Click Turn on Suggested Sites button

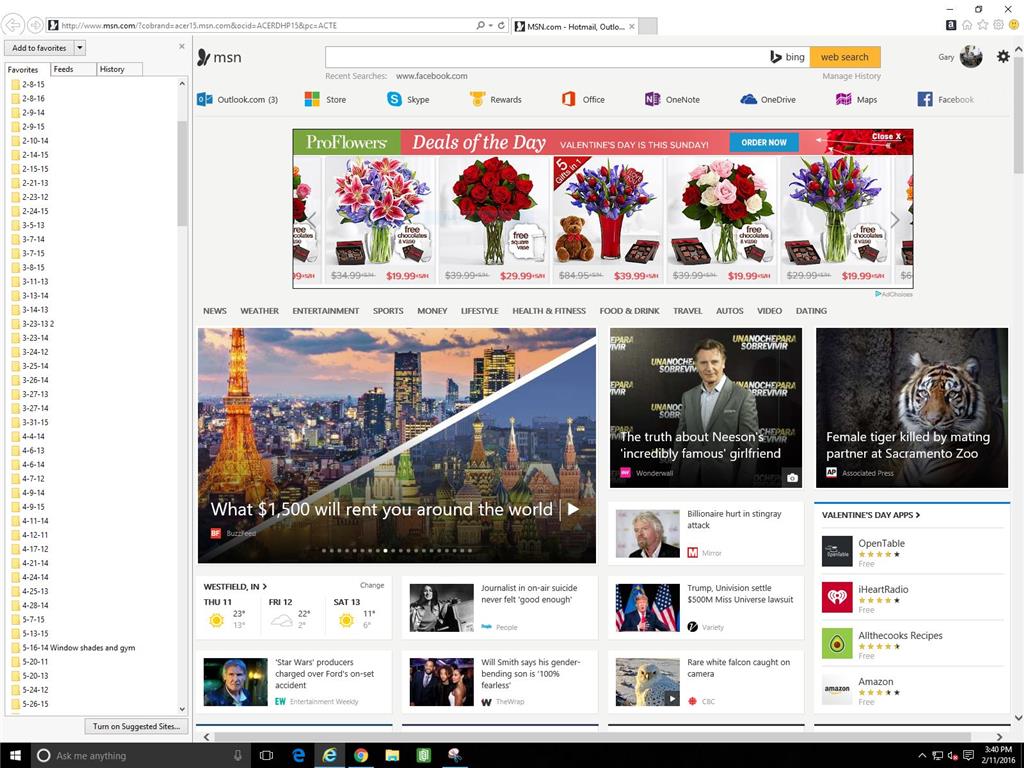(136, 726)
